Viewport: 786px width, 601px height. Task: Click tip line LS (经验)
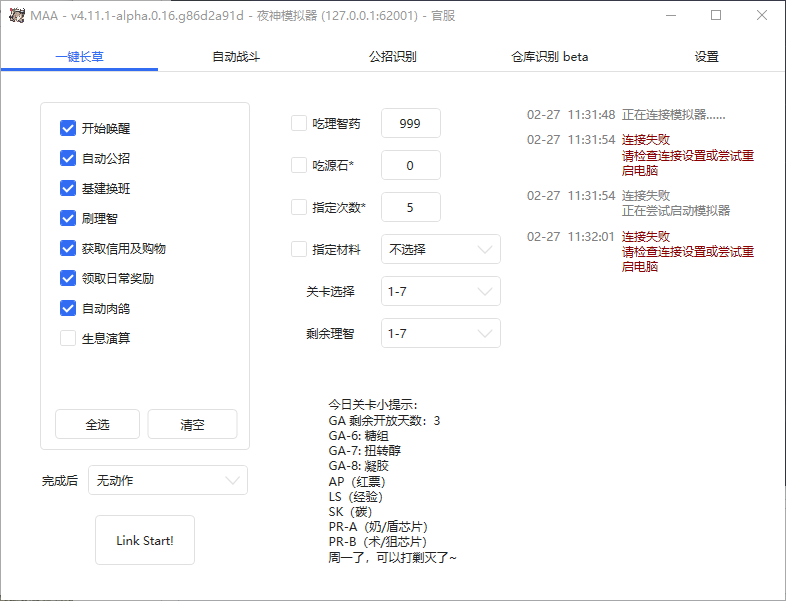click(355, 497)
